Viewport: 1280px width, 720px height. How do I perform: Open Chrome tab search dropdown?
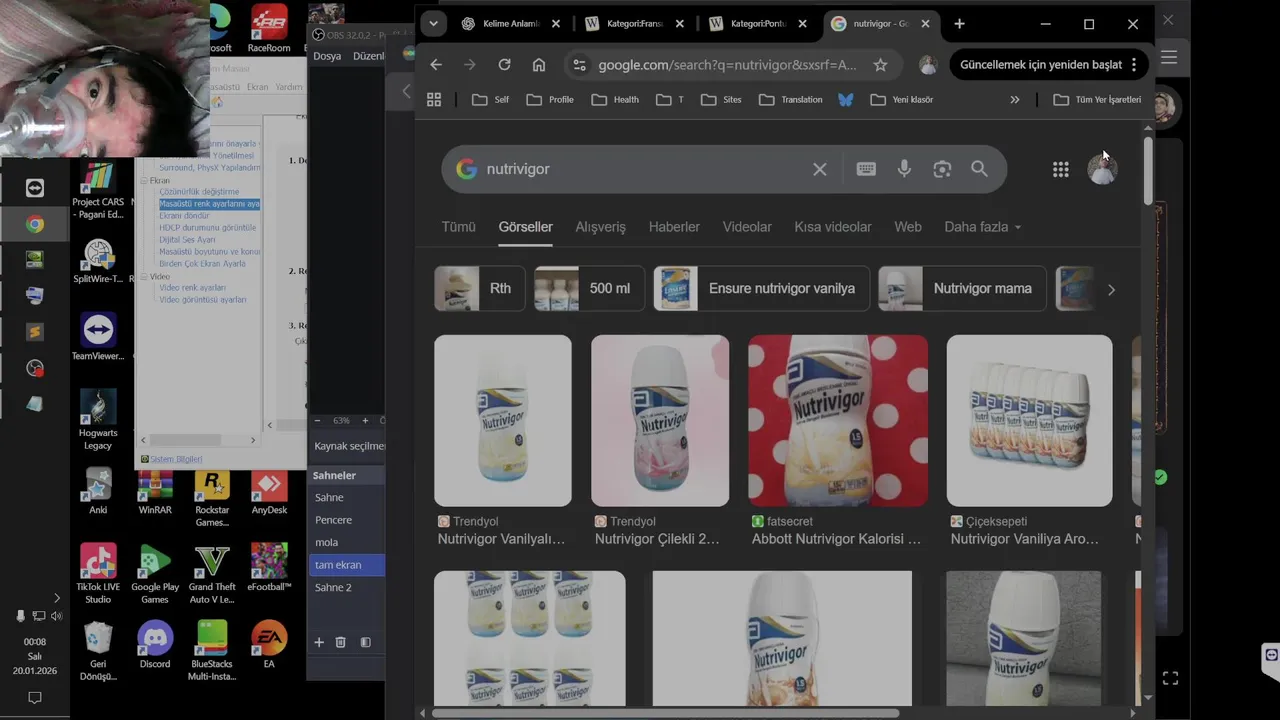tap(433, 24)
